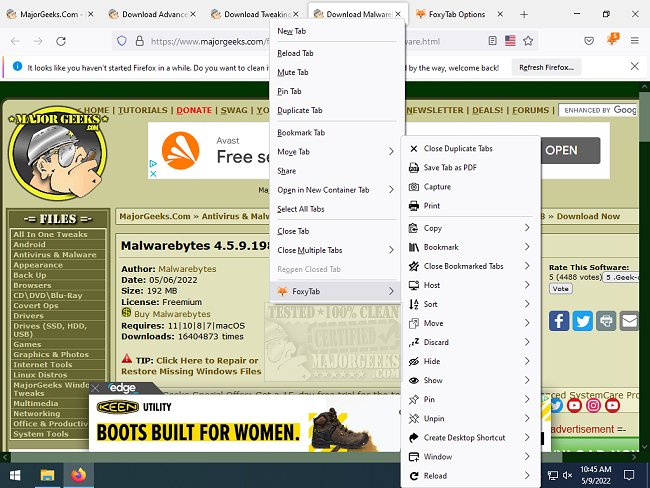Viewport: 650px width, 488px height.
Task: Expand the Move Tab submenu arrow
Action: [x=391, y=152]
